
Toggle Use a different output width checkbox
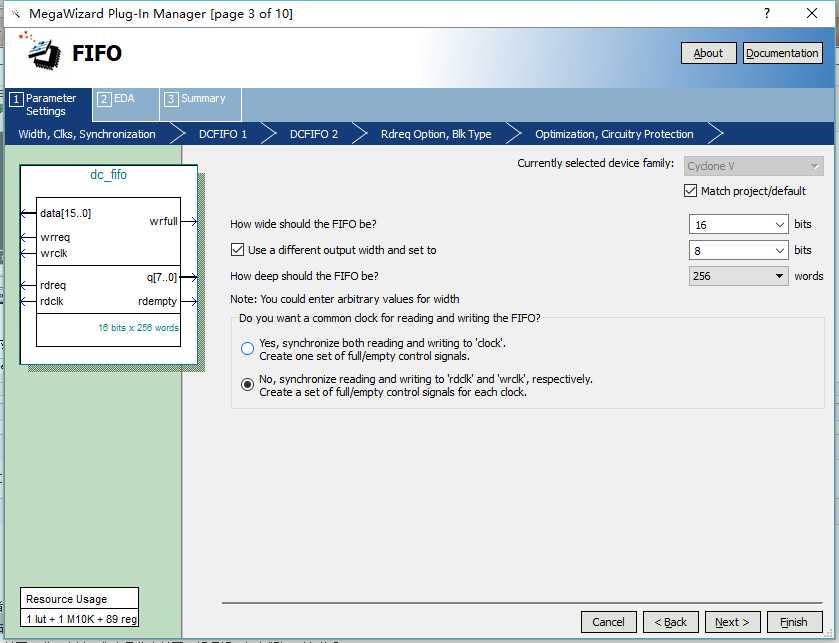(238, 250)
